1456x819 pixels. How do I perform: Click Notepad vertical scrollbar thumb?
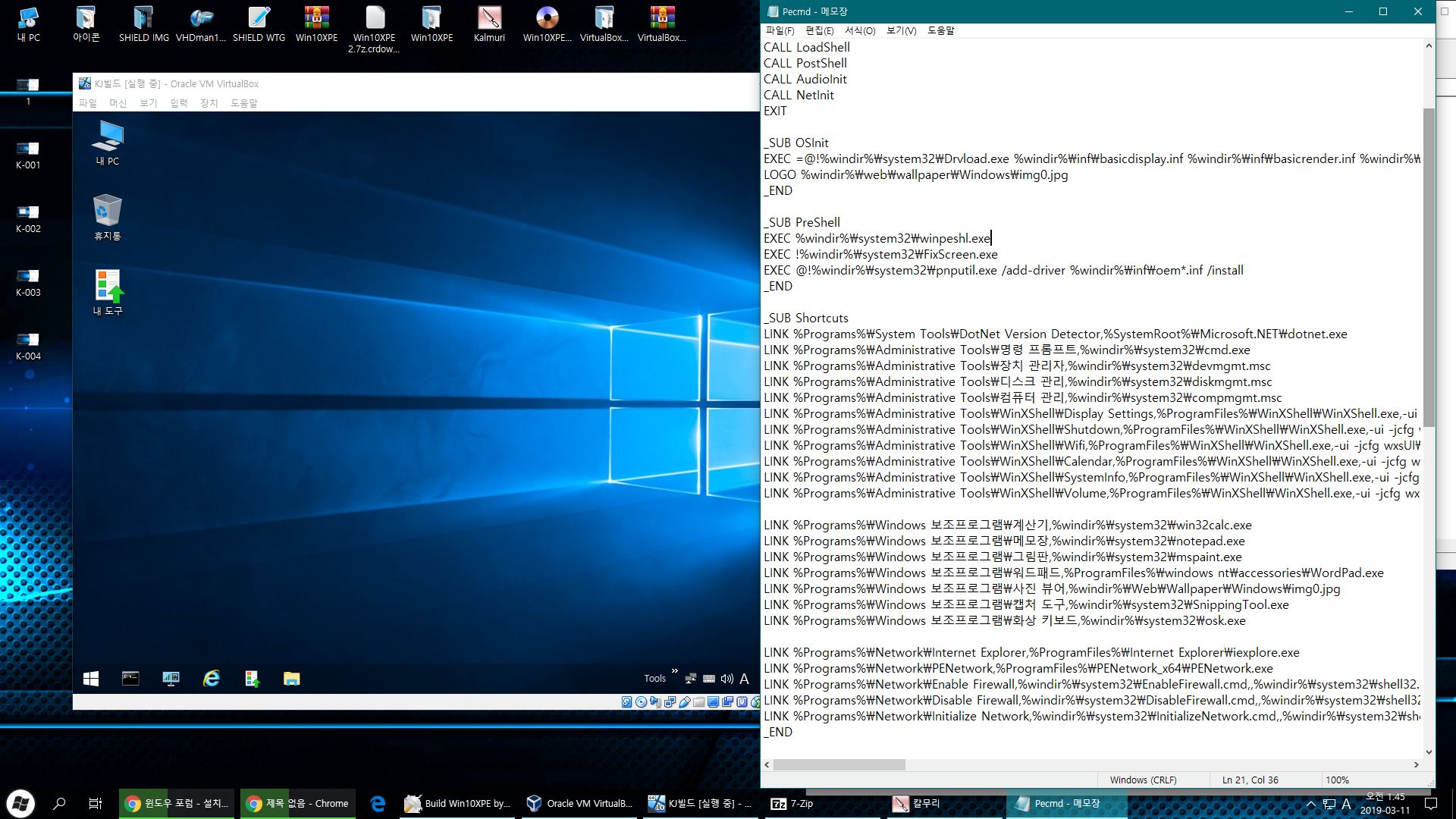pos(1429,267)
